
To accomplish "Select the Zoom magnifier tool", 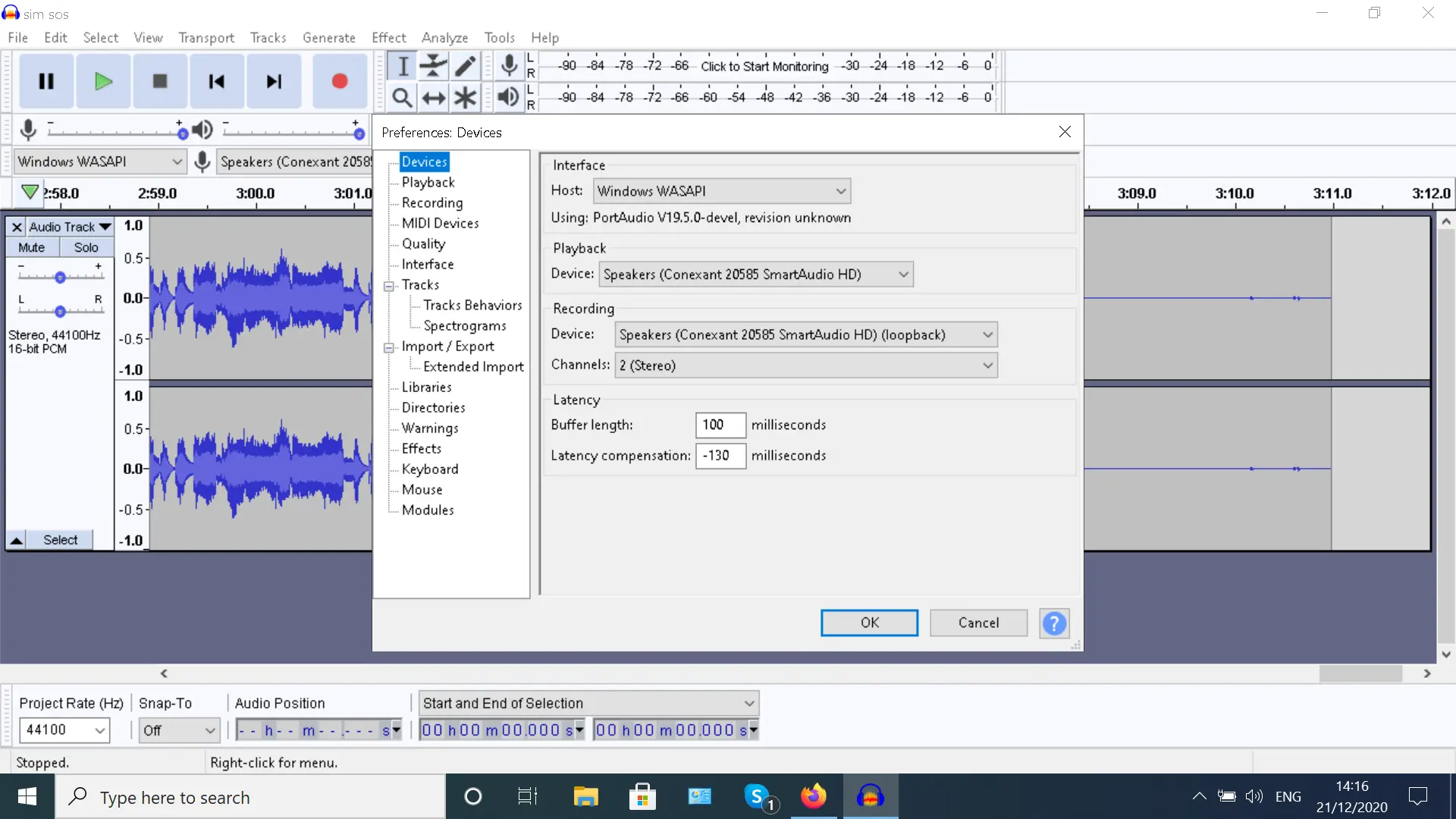I will 402,98.
